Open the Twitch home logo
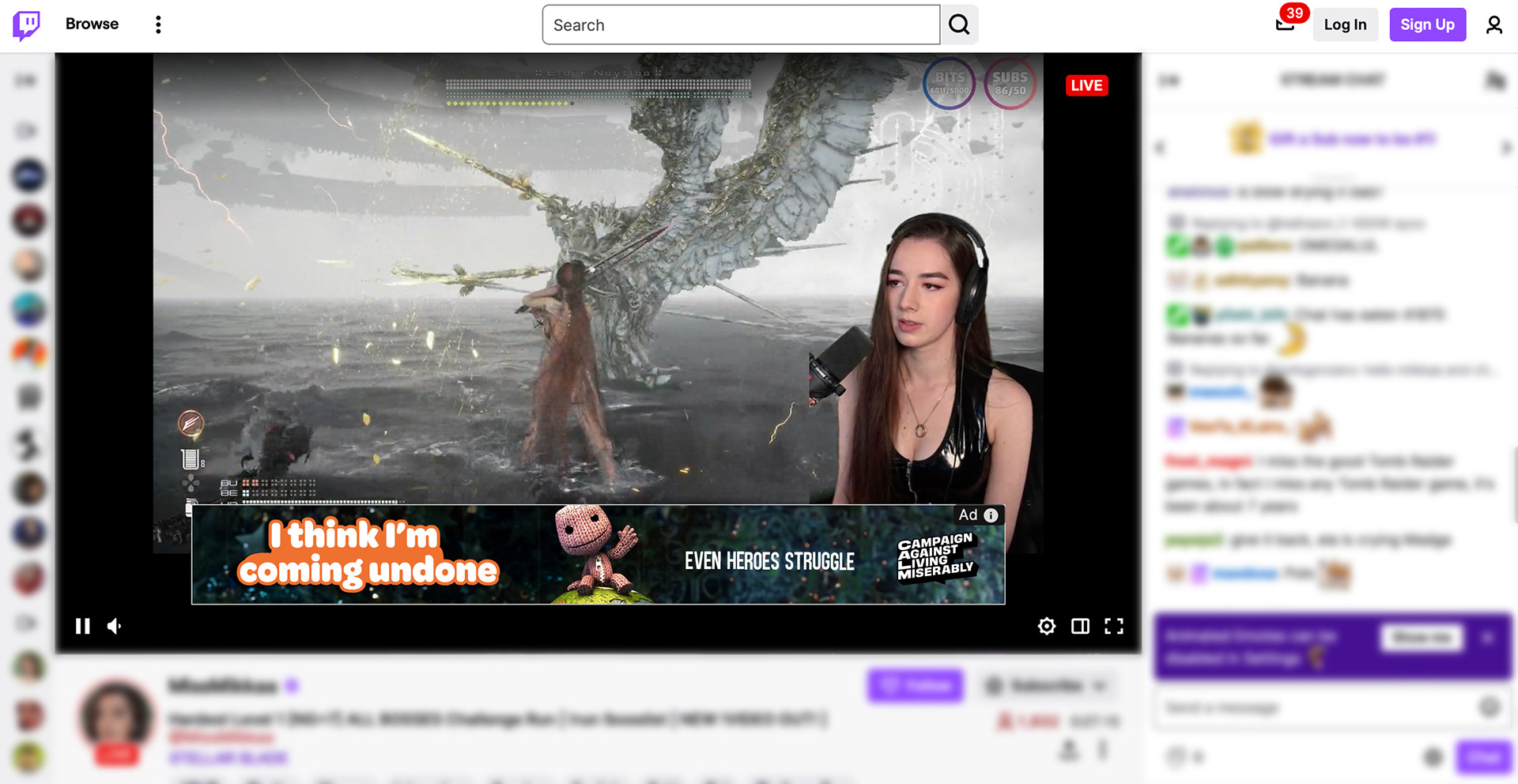This screenshot has height=784, width=1518. (x=26, y=25)
